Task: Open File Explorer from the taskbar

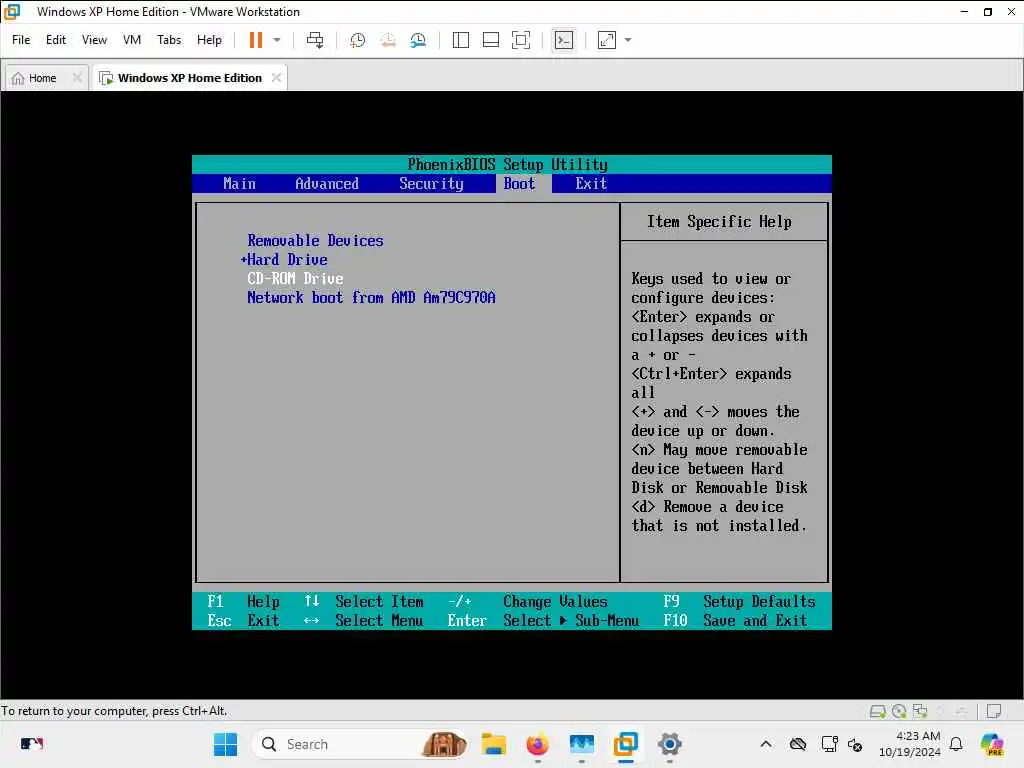Action: click(494, 744)
